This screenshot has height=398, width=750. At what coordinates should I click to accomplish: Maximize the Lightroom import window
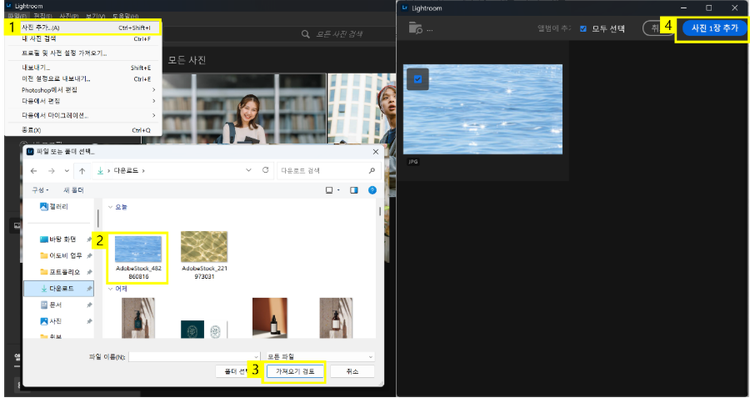(709, 8)
